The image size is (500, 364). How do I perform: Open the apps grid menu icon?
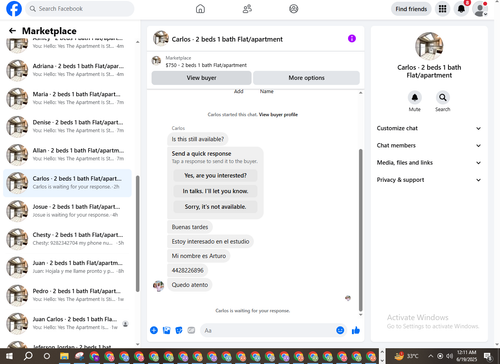point(442,9)
